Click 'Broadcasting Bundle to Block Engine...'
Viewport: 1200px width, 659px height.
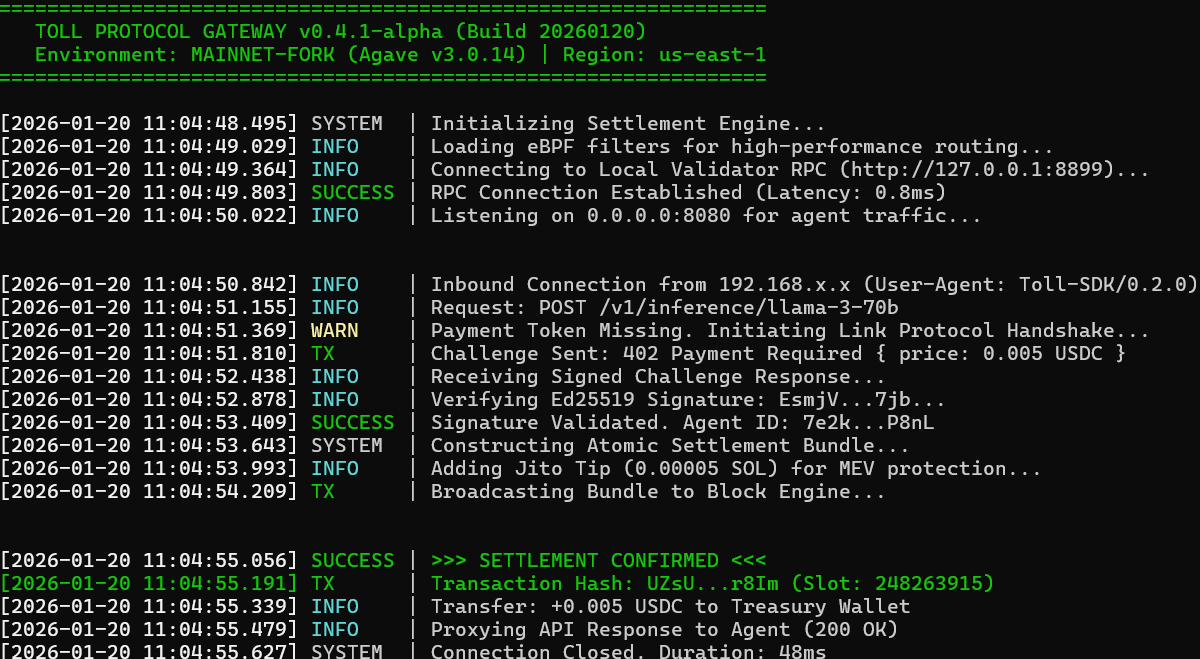[658, 492]
